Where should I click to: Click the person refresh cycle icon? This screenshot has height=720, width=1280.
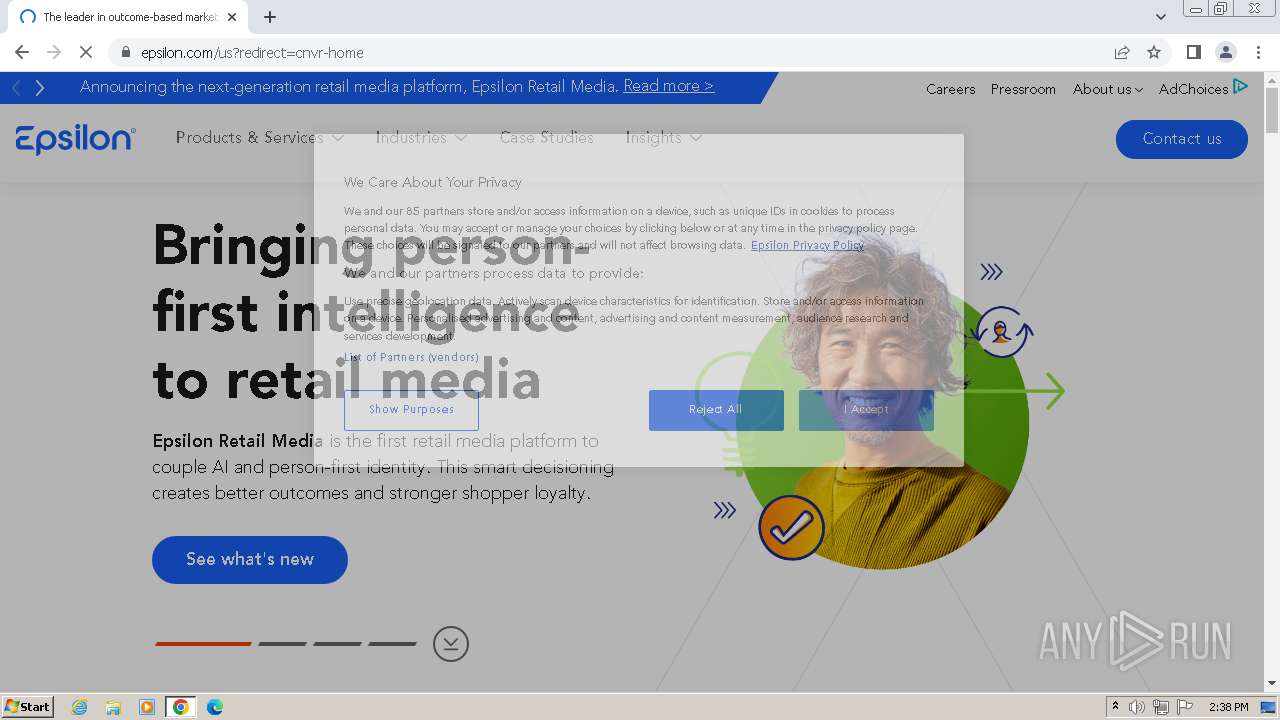(x=1002, y=331)
